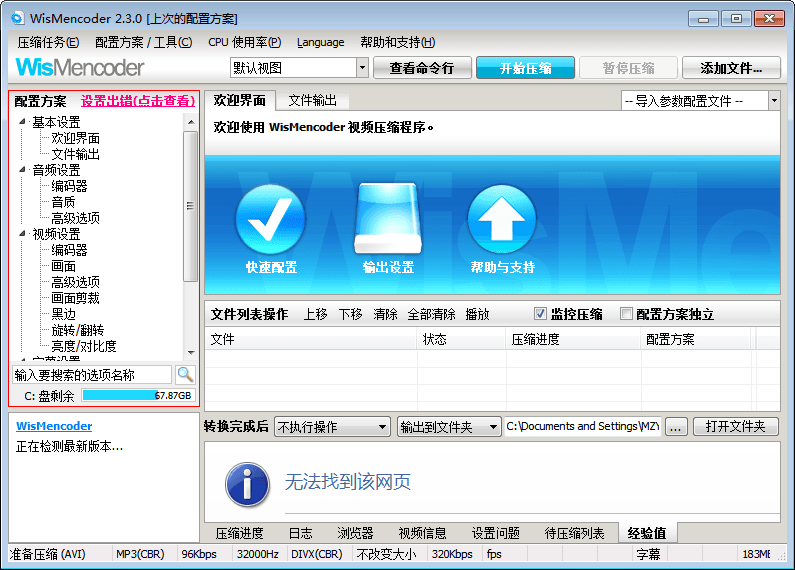Click the ... browse folder button
Image resolution: width=795 pixels, height=570 pixels.
point(676,426)
